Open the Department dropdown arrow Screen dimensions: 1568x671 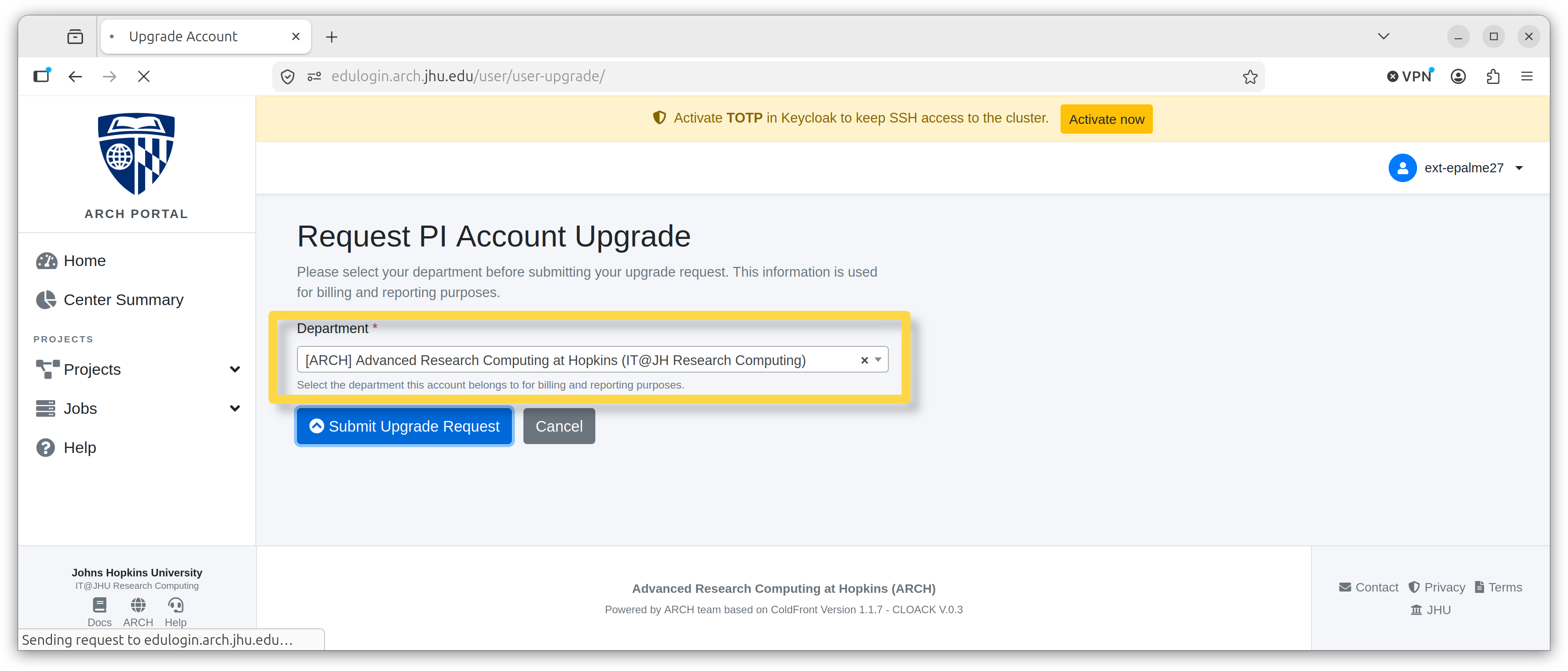878,360
